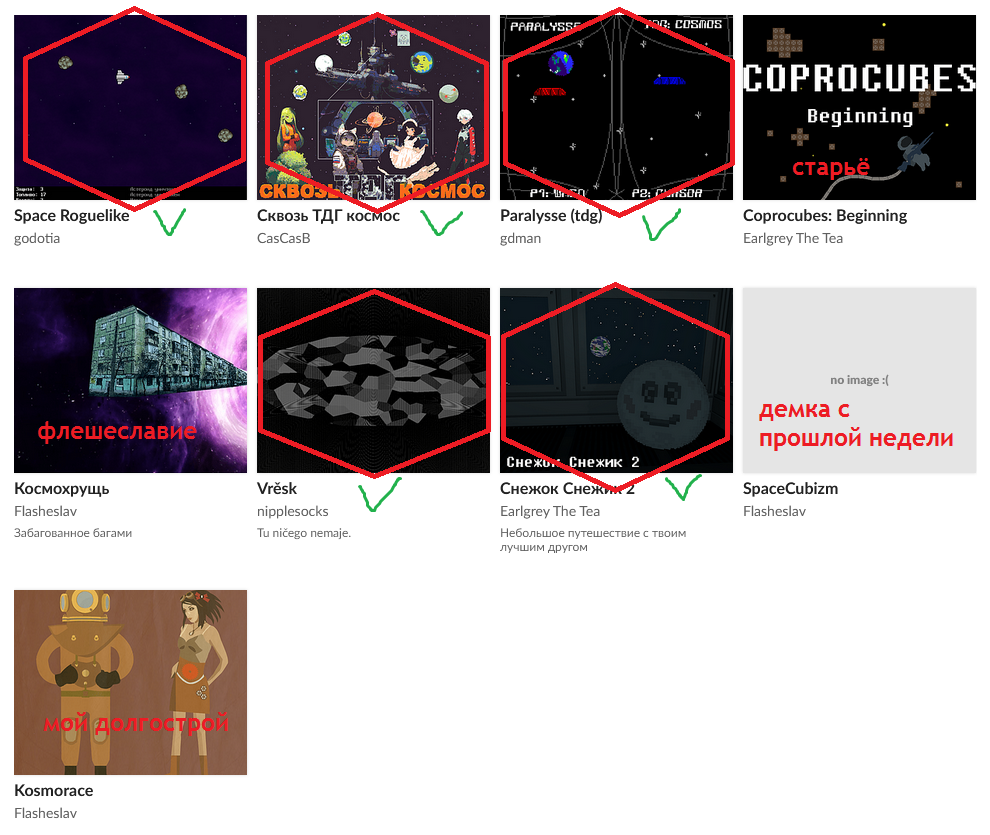Click the Сквозь ТДГ космос title link
This screenshot has height=835, width=990.
(x=328, y=216)
